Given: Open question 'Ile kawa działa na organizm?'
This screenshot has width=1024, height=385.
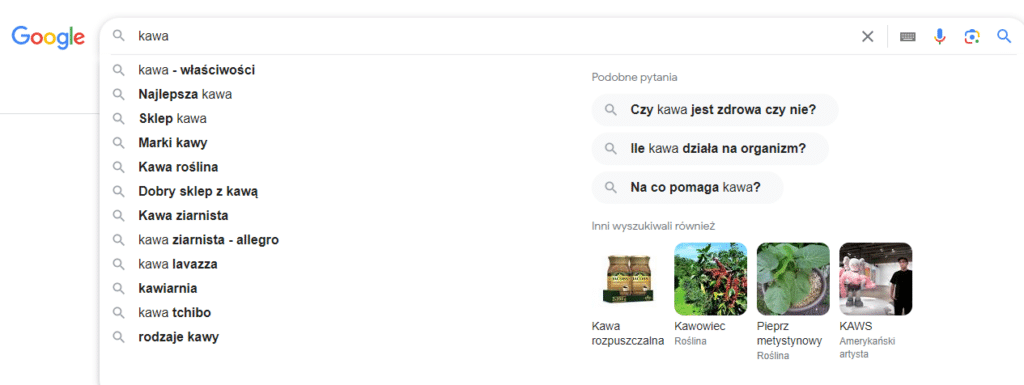Looking at the screenshot, I should [710, 149].
